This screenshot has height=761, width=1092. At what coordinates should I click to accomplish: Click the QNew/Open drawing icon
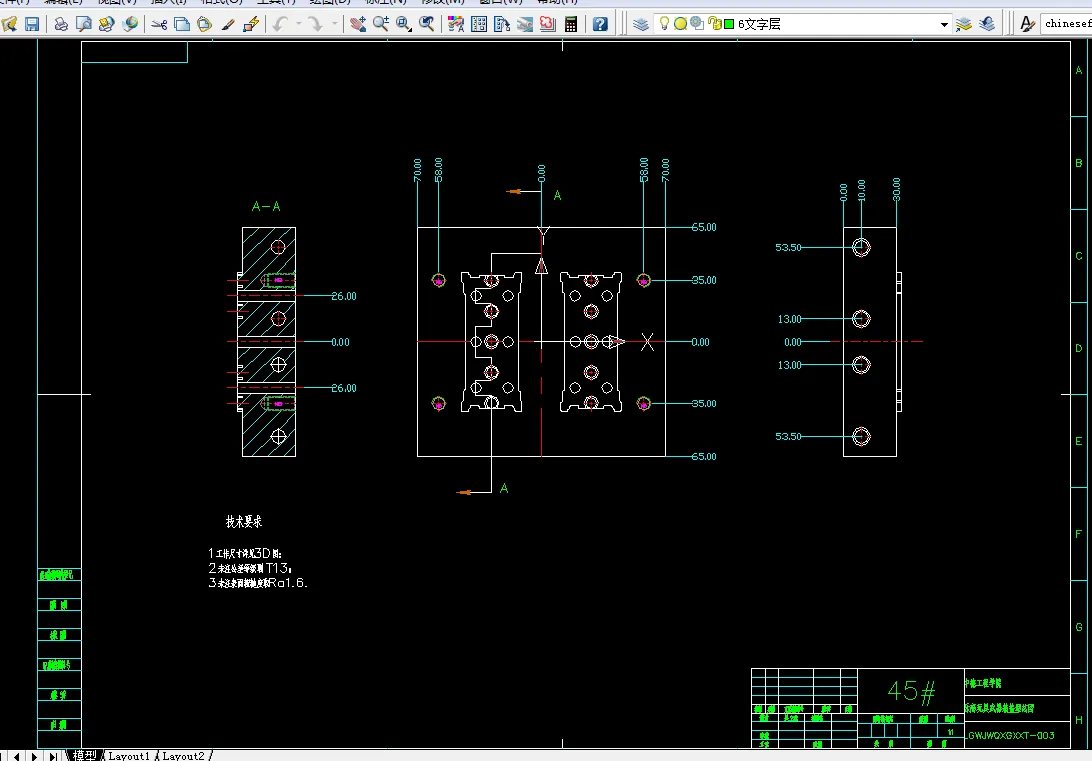click(x=9, y=24)
